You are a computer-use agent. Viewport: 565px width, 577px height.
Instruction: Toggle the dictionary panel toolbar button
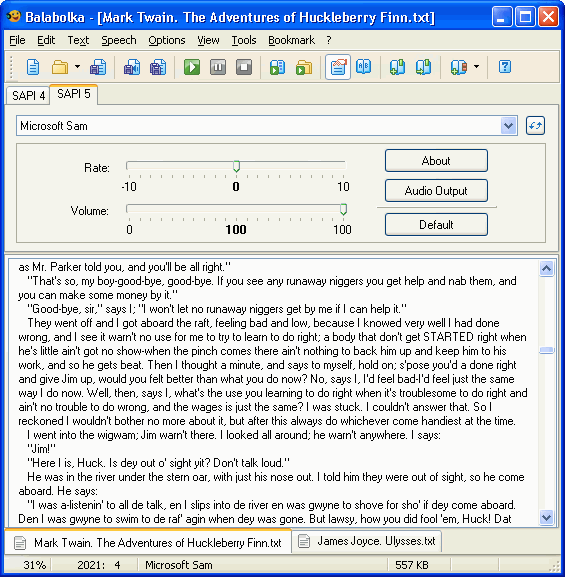pos(364,67)
